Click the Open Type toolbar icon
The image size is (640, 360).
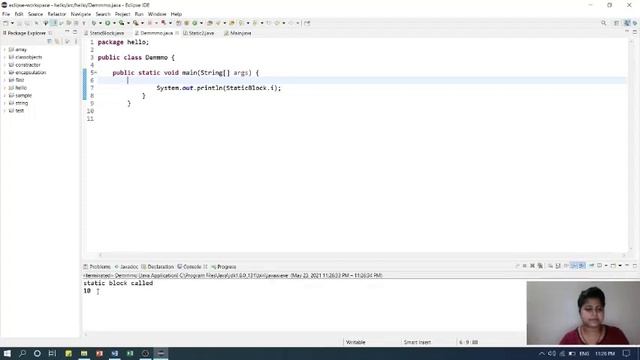coord(209,23)
